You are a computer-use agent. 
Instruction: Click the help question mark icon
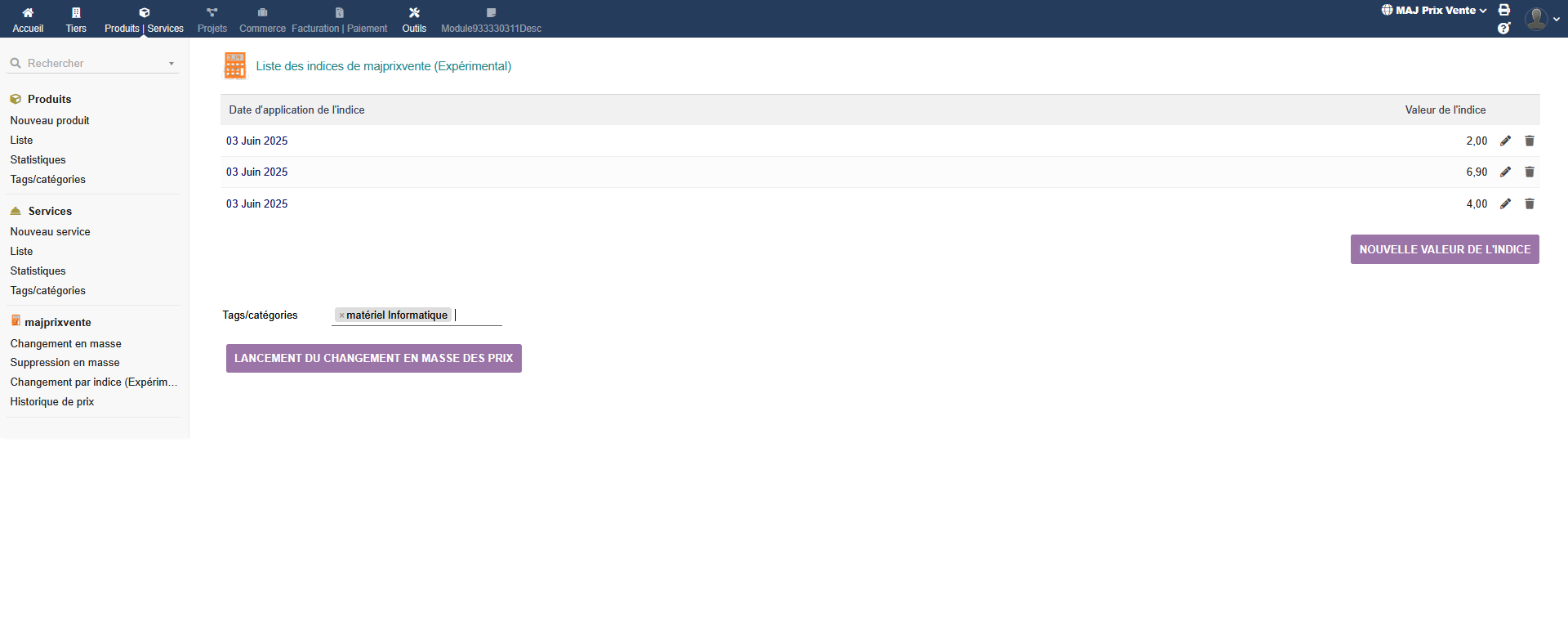point(1503,29)
